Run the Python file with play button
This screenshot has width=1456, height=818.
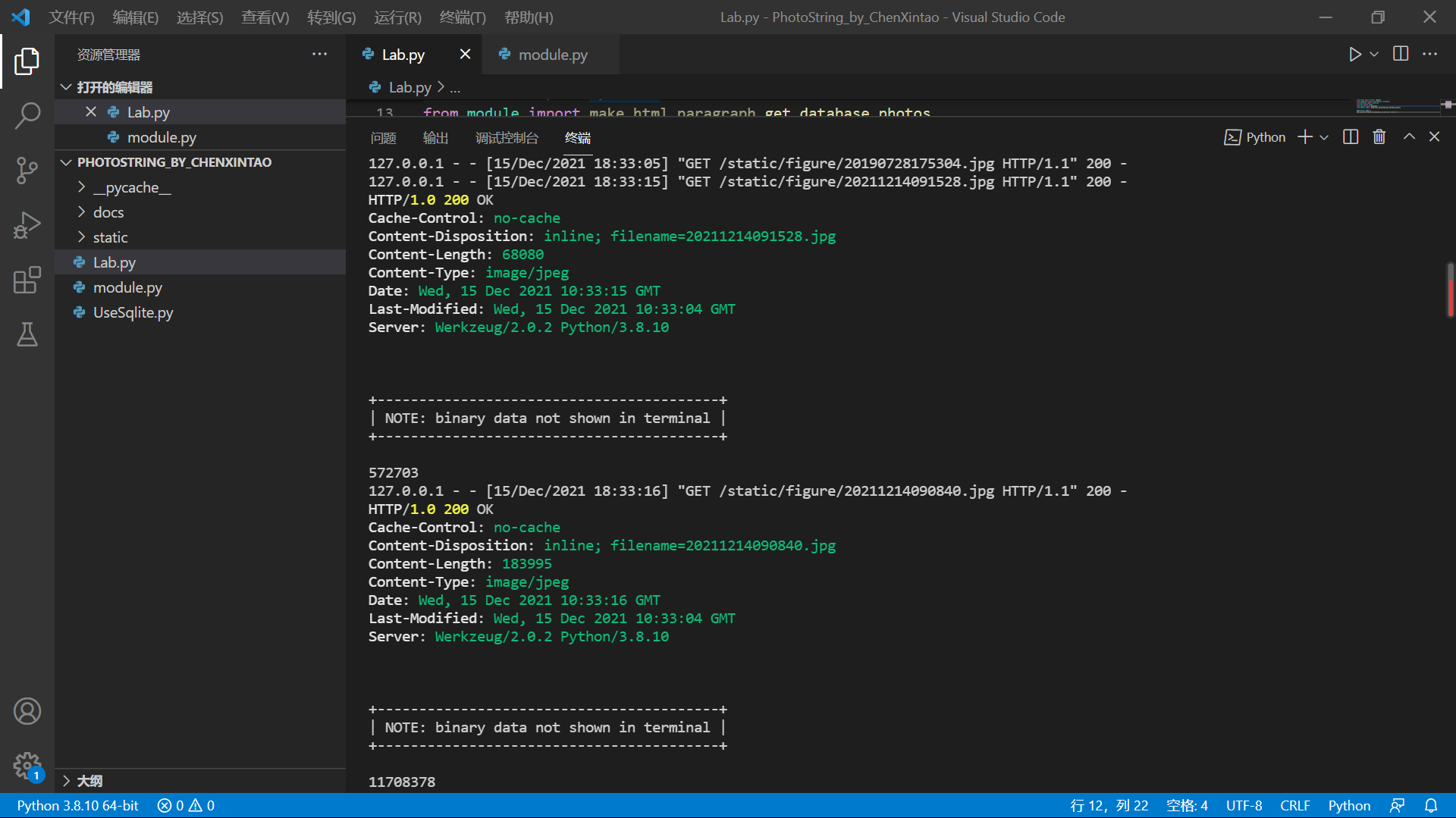[1354, 55]
